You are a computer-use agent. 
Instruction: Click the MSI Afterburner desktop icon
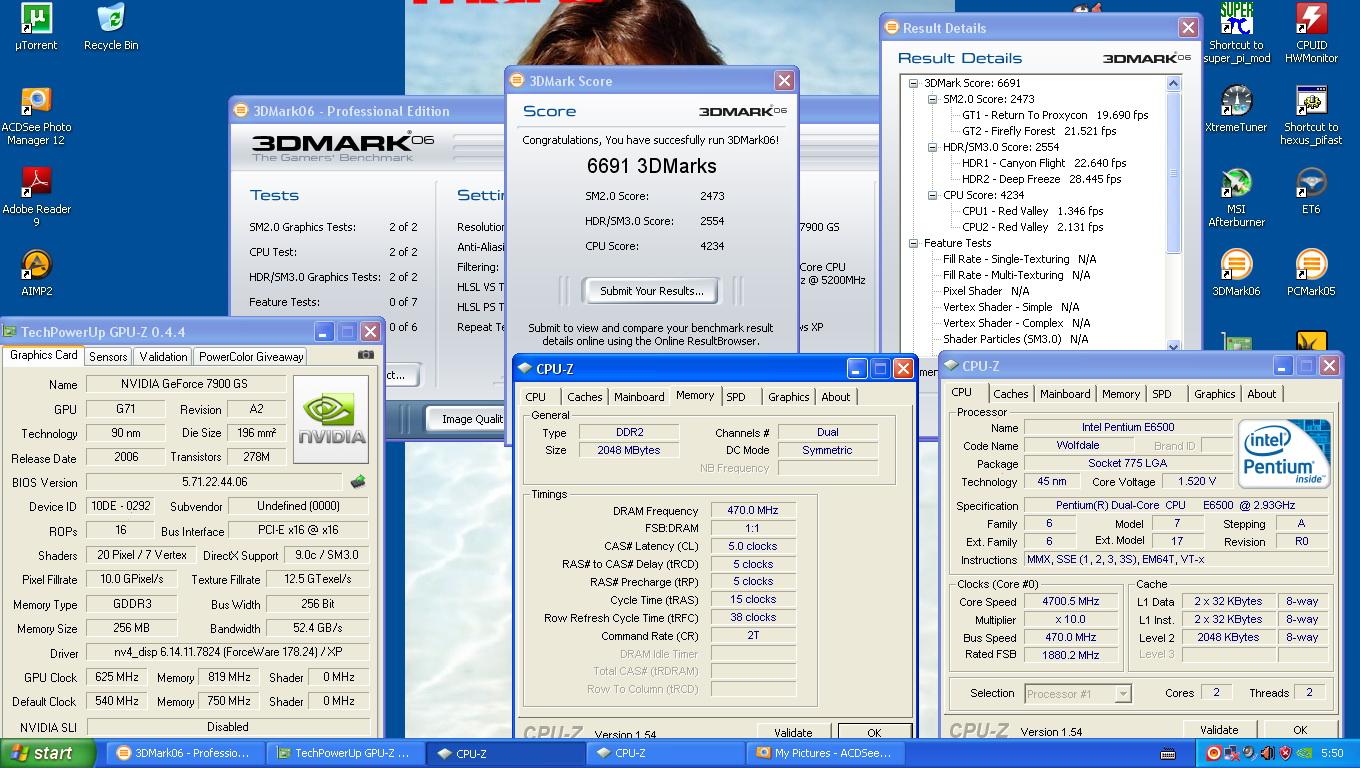tap(1236, 197)
